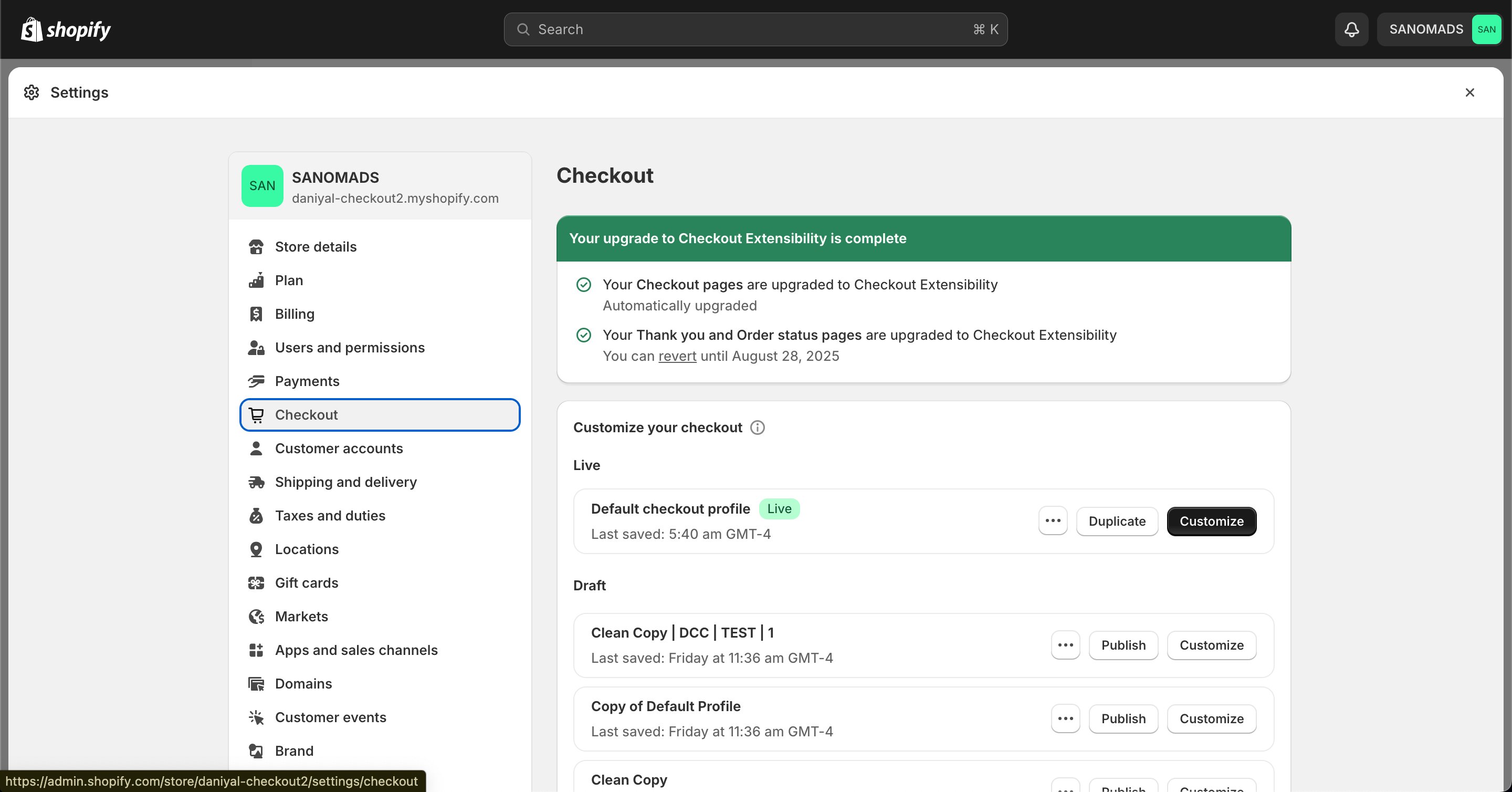Click the Shopify logo in top bar
This screenshot has width=1512, height=792.
(66, 29)
